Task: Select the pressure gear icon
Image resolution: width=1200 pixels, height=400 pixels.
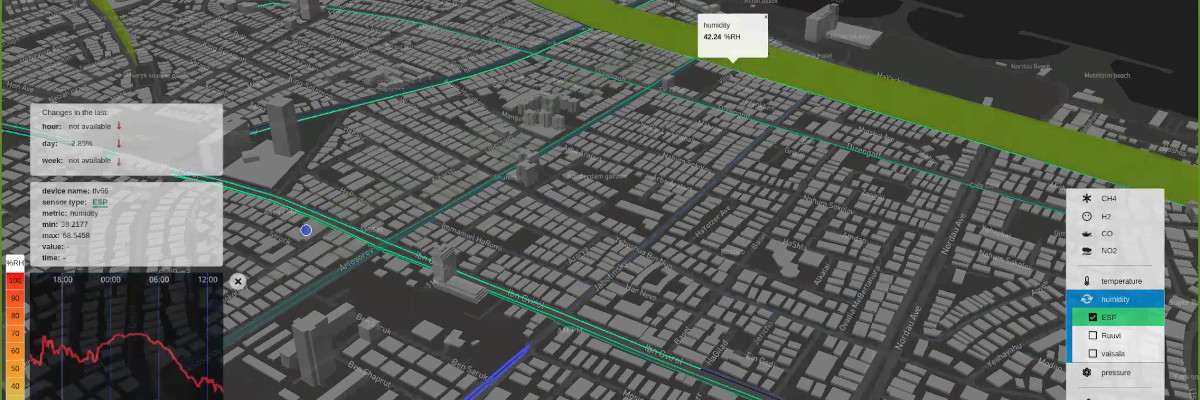Action: coord(1086,372)
